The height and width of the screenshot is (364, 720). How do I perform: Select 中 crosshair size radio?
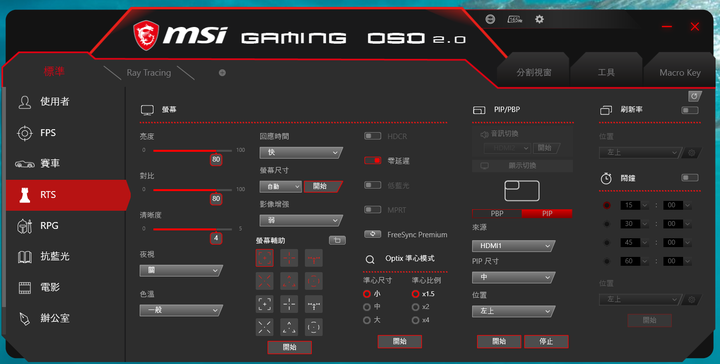[367, 307]
